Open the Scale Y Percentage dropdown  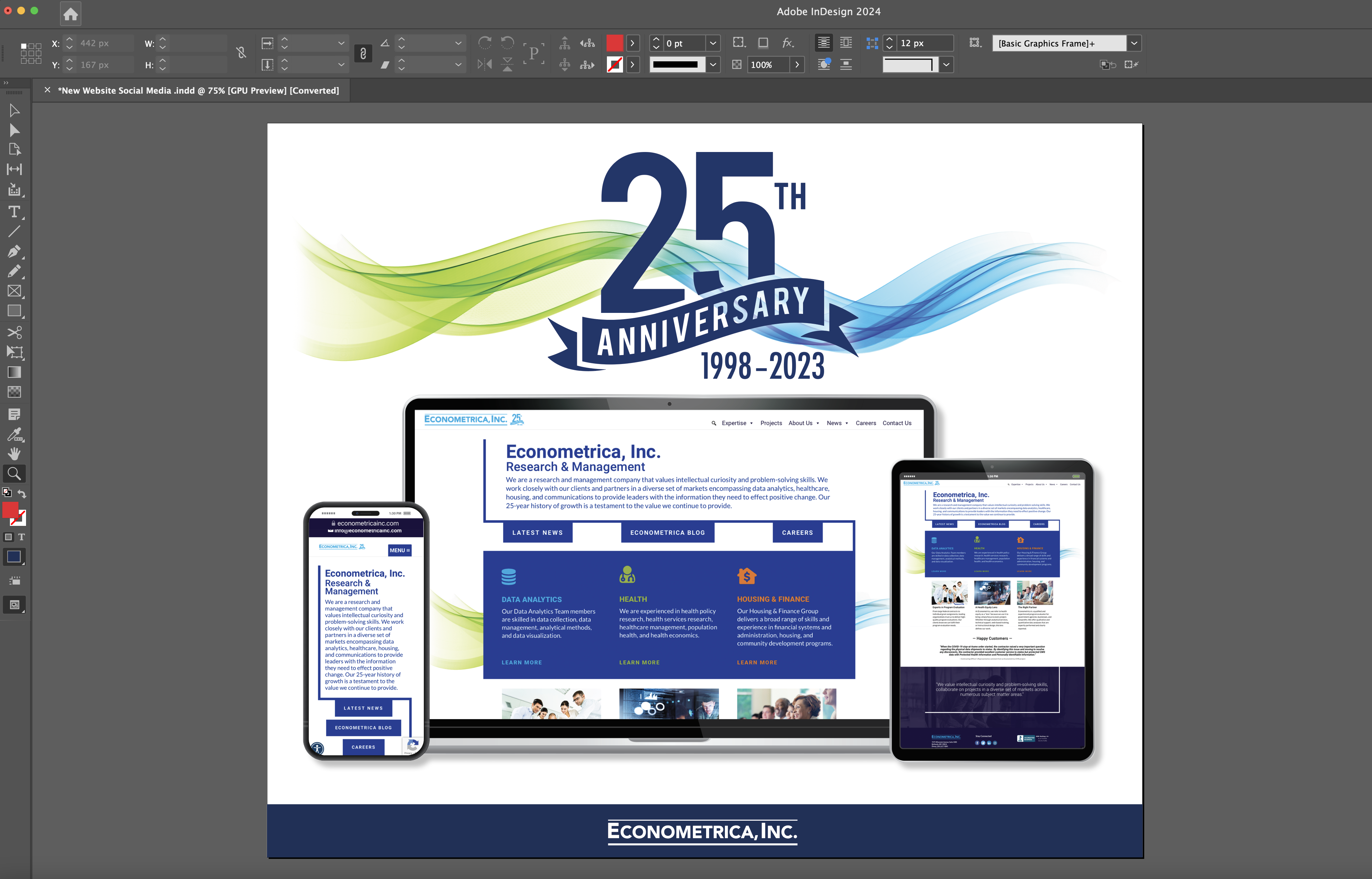point(341,65)
